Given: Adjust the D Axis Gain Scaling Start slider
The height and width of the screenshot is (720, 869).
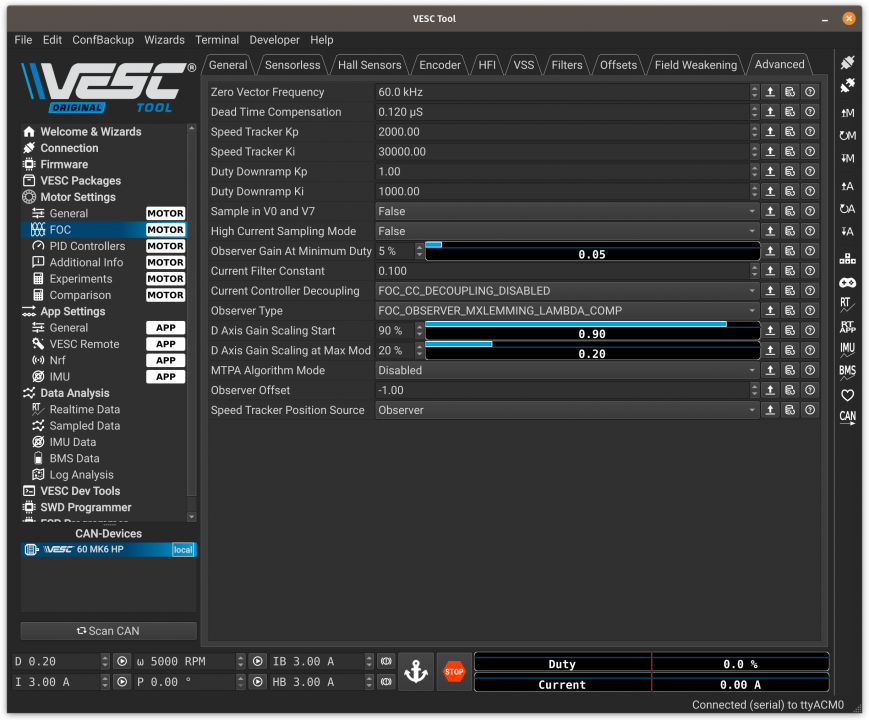Looking at the screenshot, I should [592, 331].
